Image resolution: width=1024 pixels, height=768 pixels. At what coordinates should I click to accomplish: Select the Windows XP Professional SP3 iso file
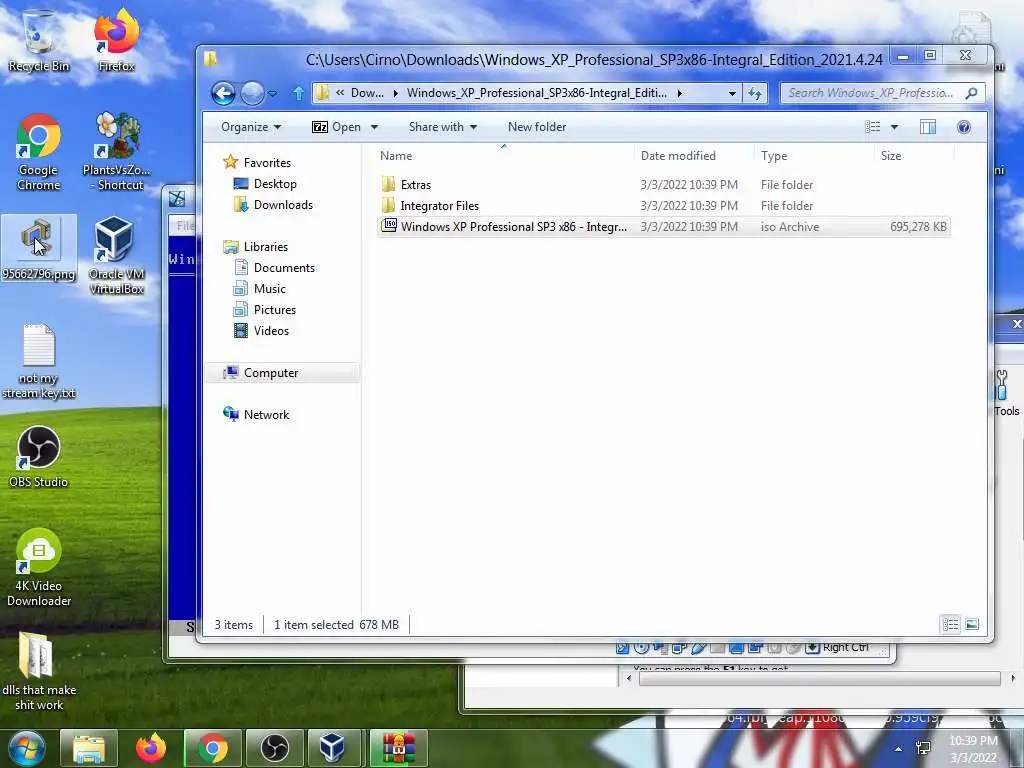(664, 227)
